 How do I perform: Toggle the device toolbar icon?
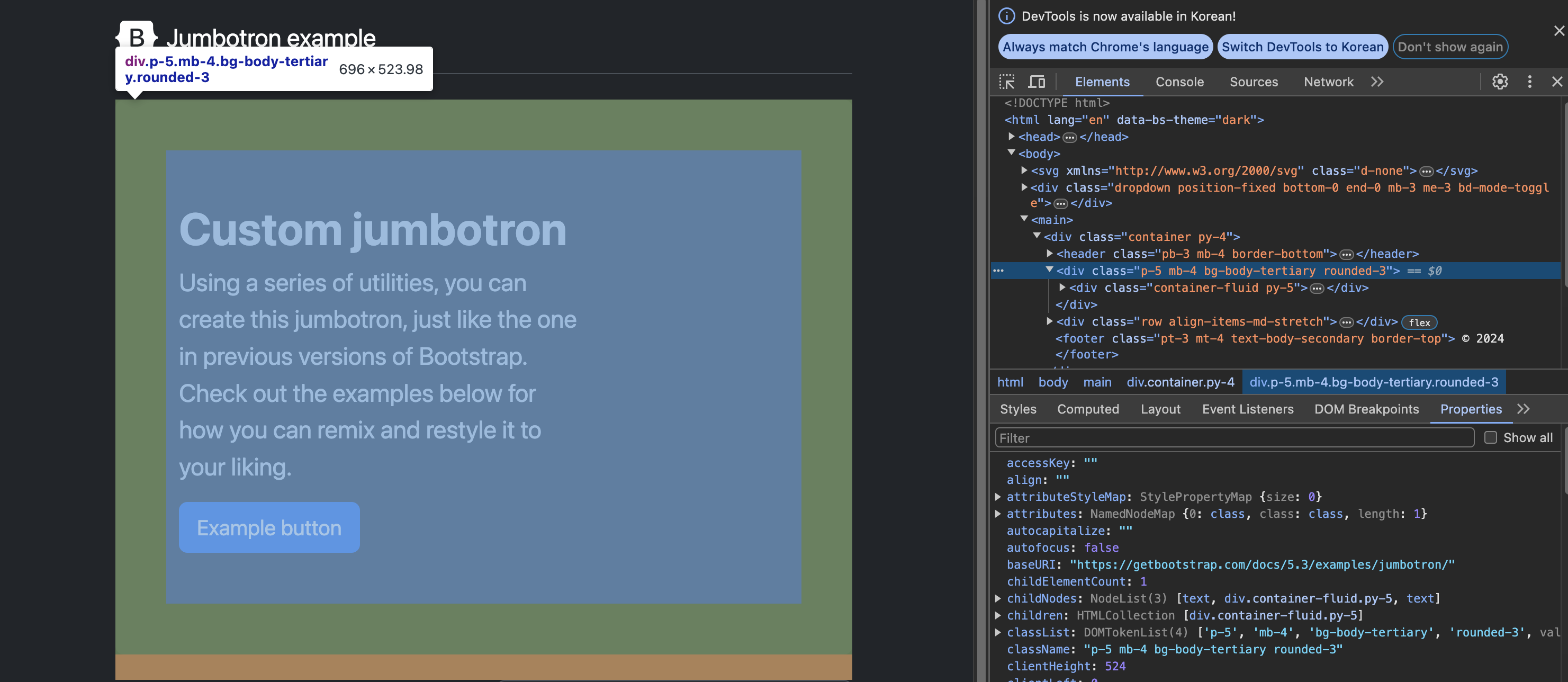pyautogui.click(x=1037, y=82)
